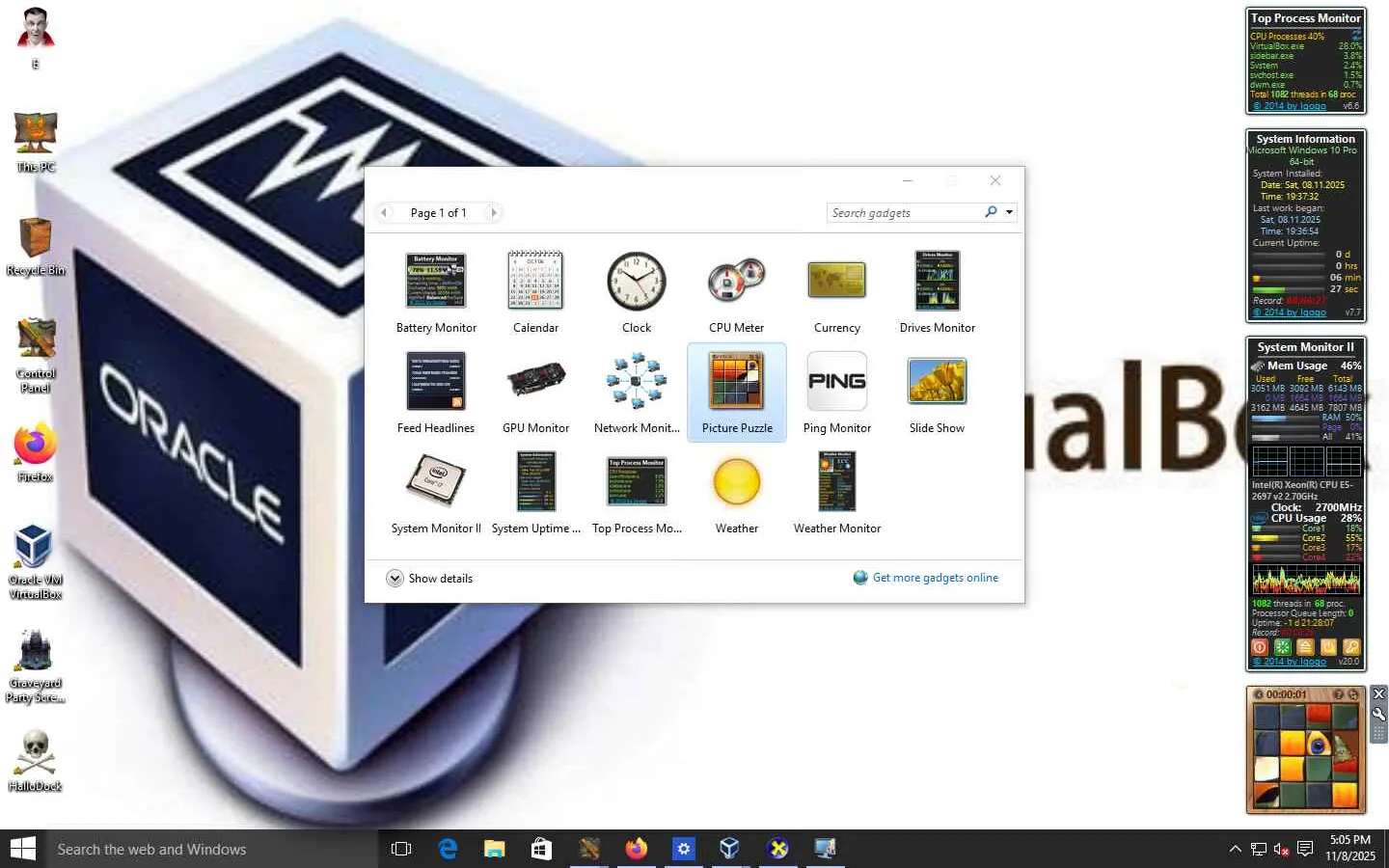Image resolution: width=1389 pixels, height=868 pixels.
Task: Click the muted volume icon in system tray
Action: [1281, 849]
